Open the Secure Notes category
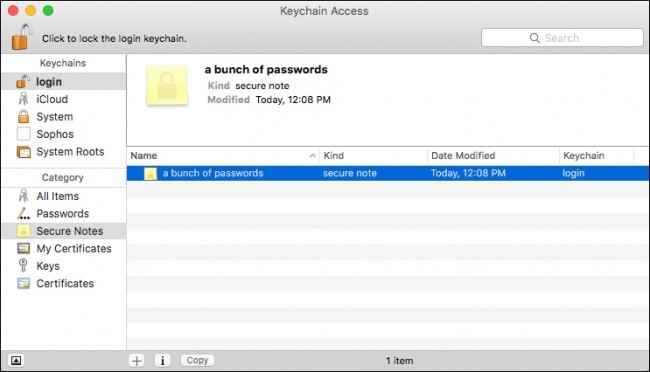The image size is (650, 372). point(63,231)
